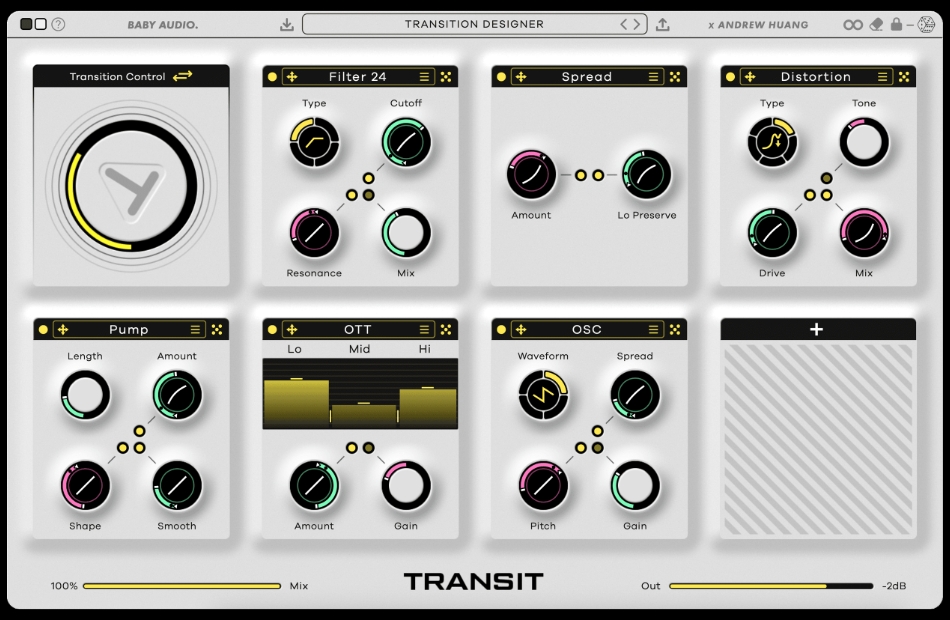
Task: Open the help question mark icon
Action: (x=58, y=24)
